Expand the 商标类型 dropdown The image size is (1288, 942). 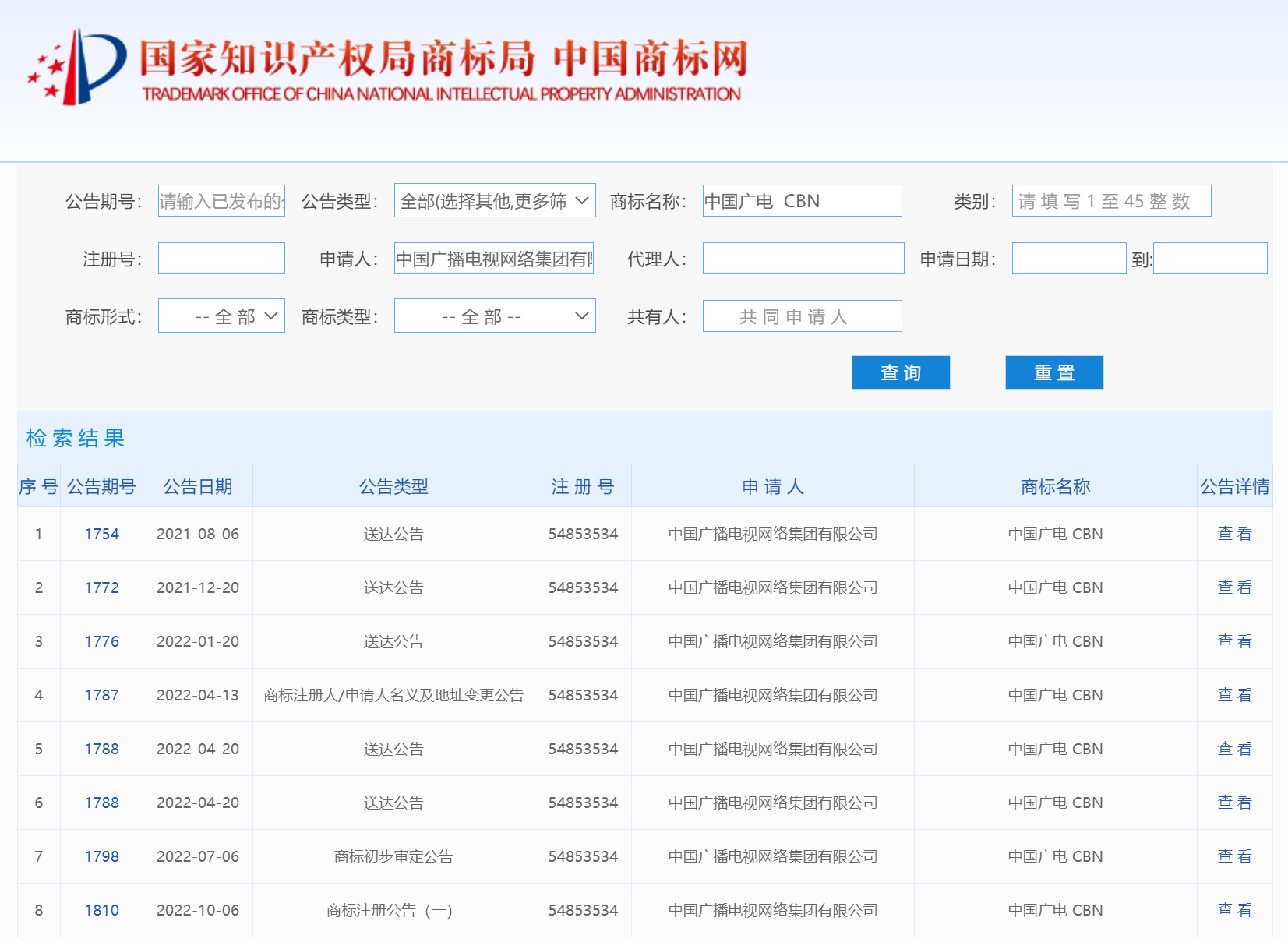495,316
